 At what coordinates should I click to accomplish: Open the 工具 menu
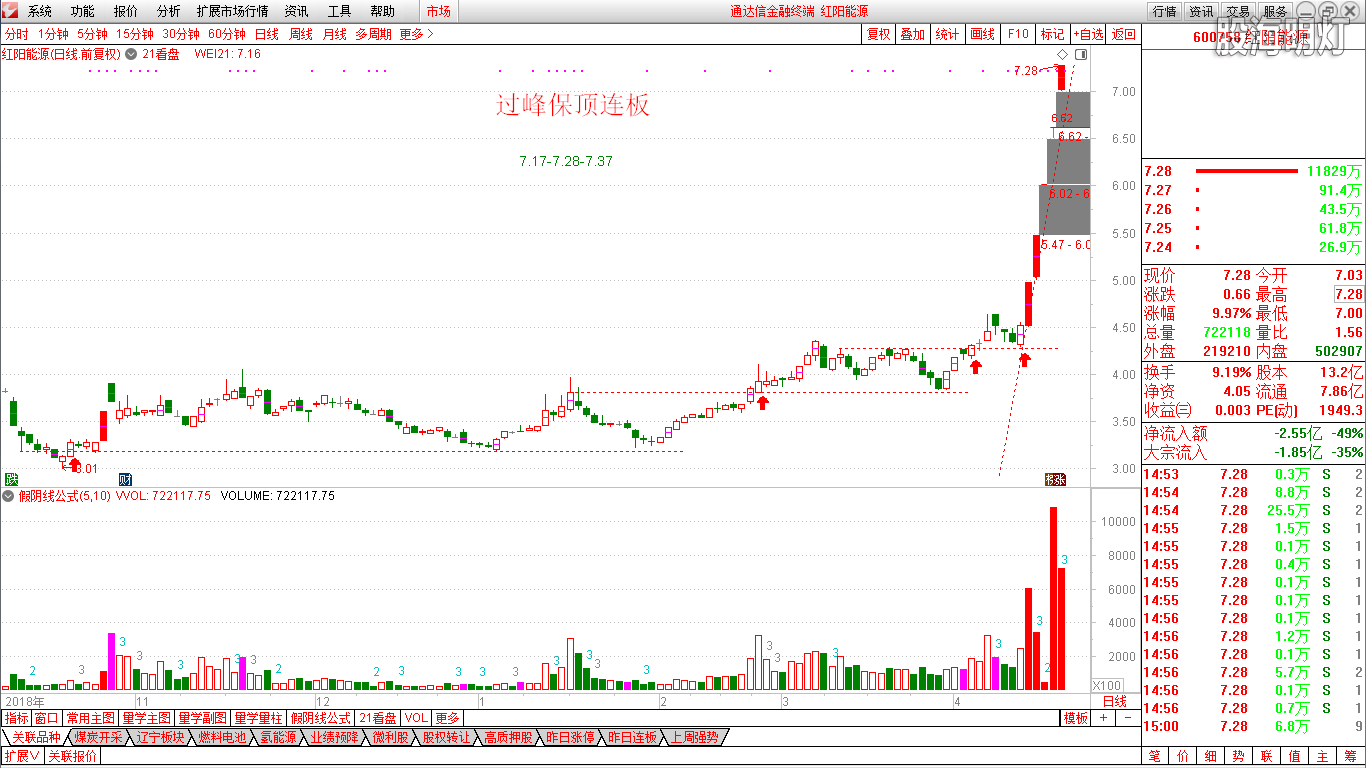[x=339, y=11]
